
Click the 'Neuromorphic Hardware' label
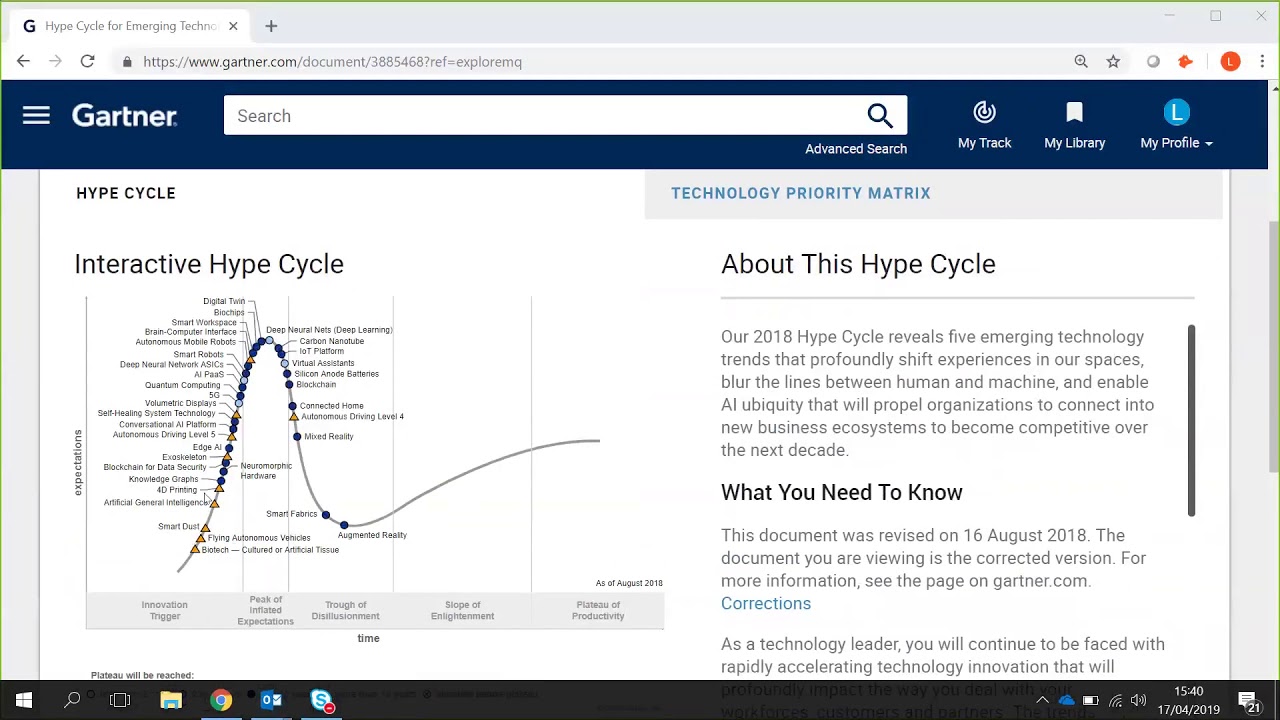pos(266,471)
